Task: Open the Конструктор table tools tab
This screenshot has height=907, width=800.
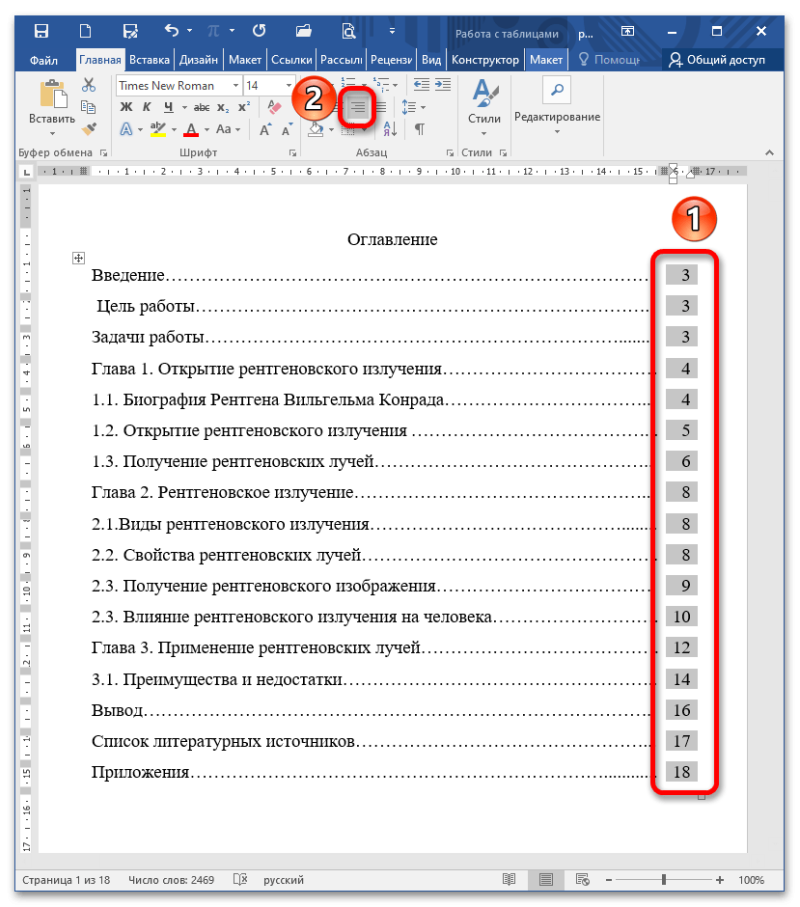Action: point(485,60)
